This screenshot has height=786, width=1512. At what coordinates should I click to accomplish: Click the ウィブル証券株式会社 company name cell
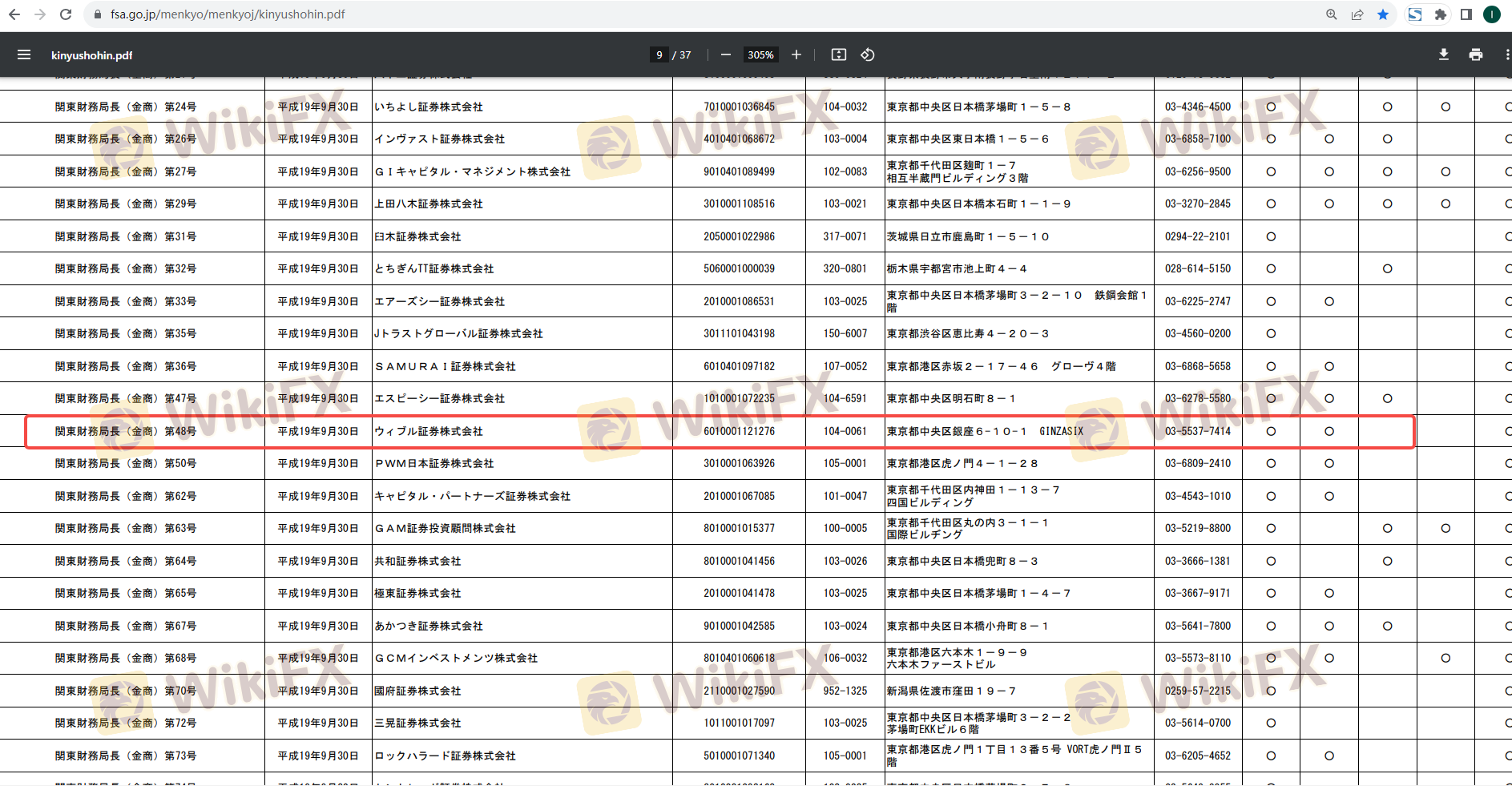(429, 431)
